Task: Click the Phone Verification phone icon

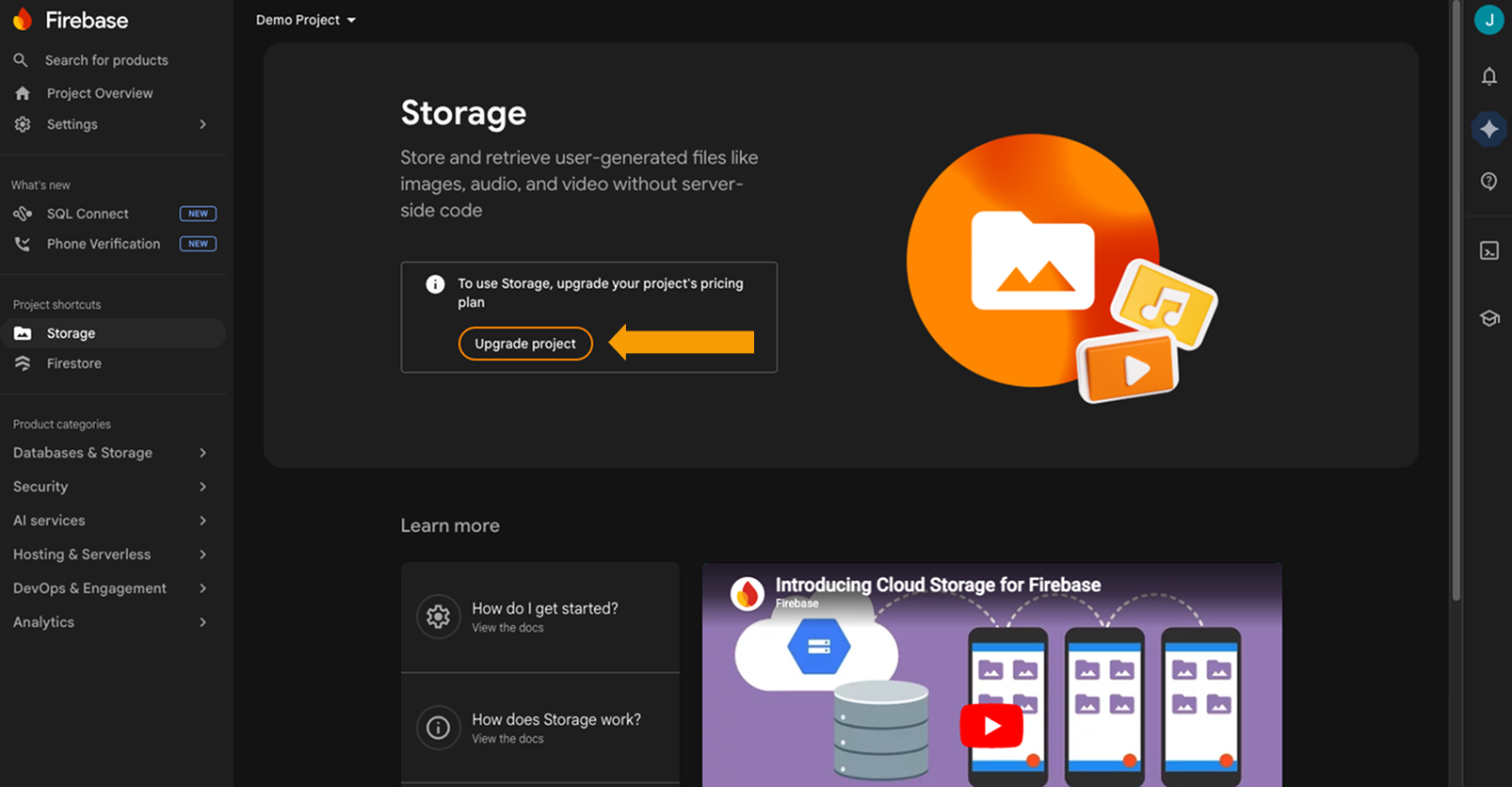Action: [x=23, y=244]
